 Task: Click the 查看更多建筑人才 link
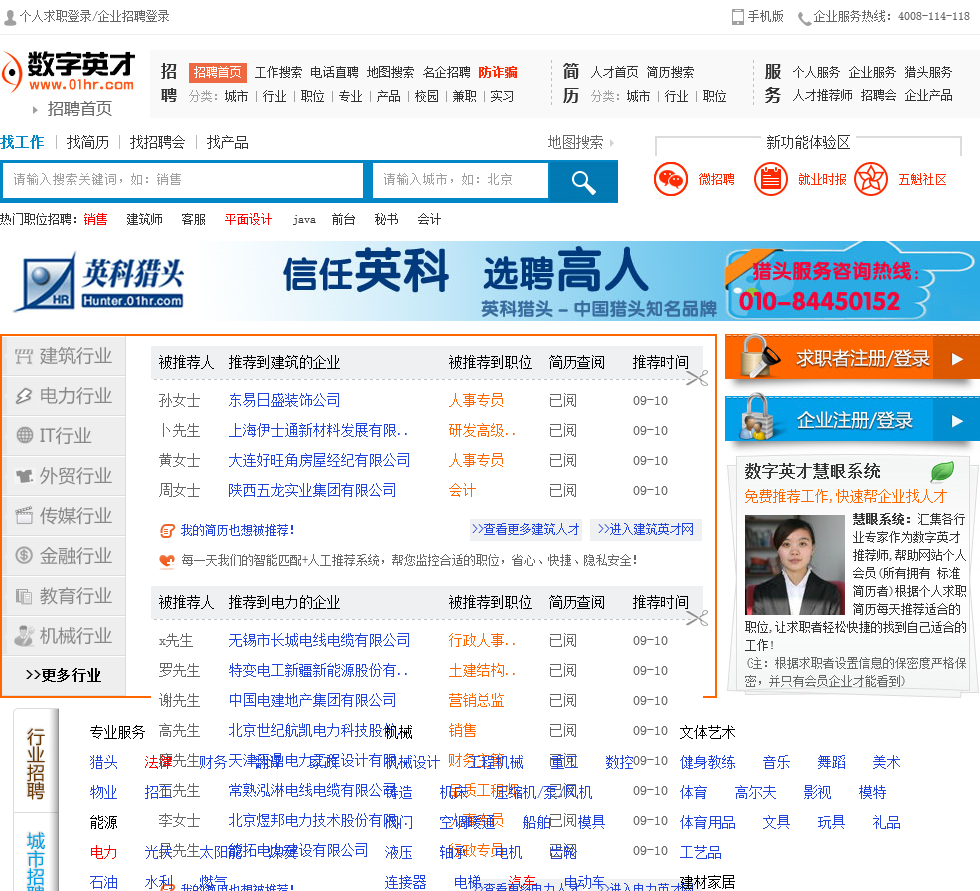coord(526,530)
